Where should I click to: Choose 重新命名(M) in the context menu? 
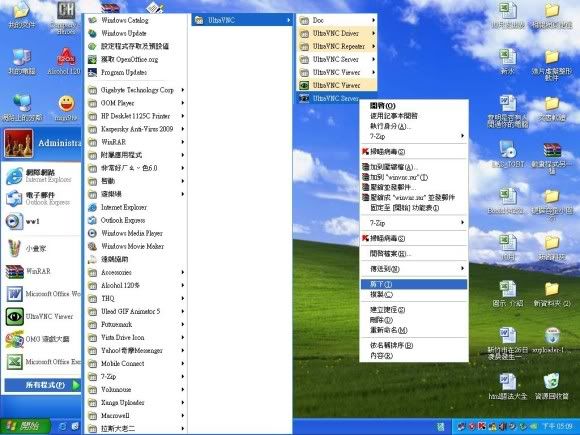pos(414,330)
